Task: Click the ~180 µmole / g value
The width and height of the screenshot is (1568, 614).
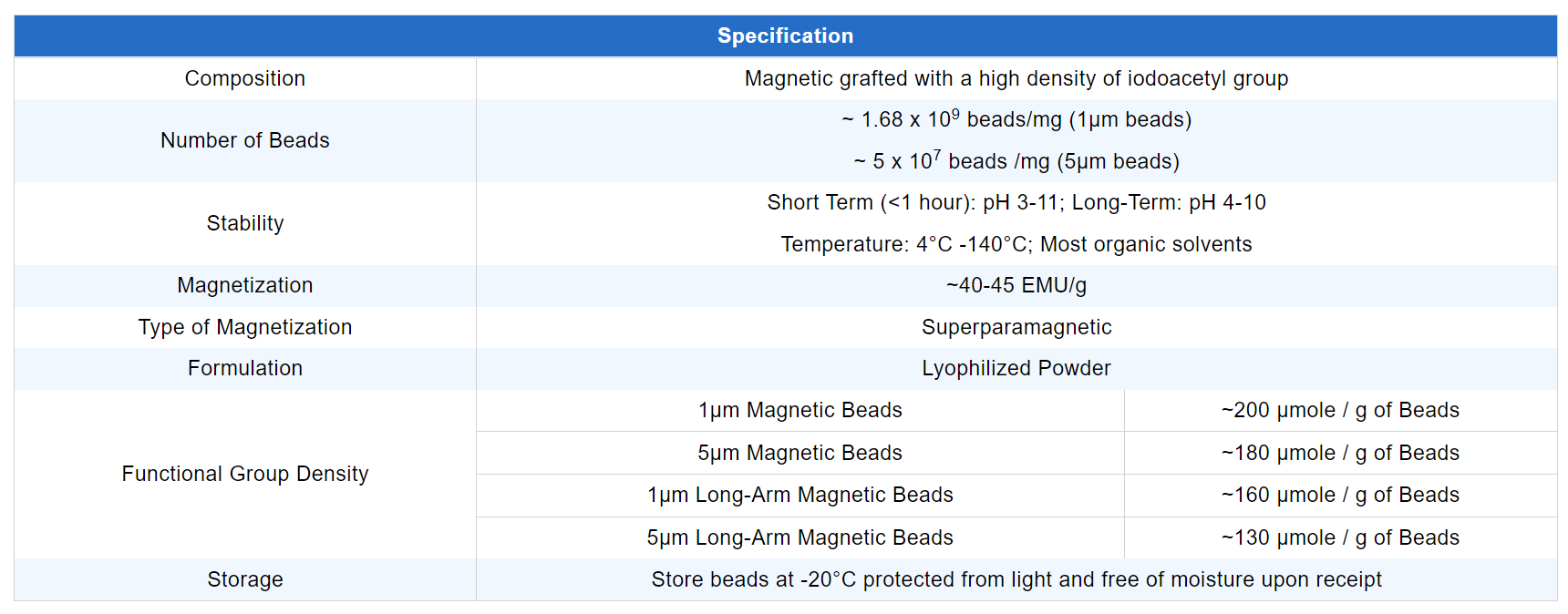Action: (x=1339, y=453)
